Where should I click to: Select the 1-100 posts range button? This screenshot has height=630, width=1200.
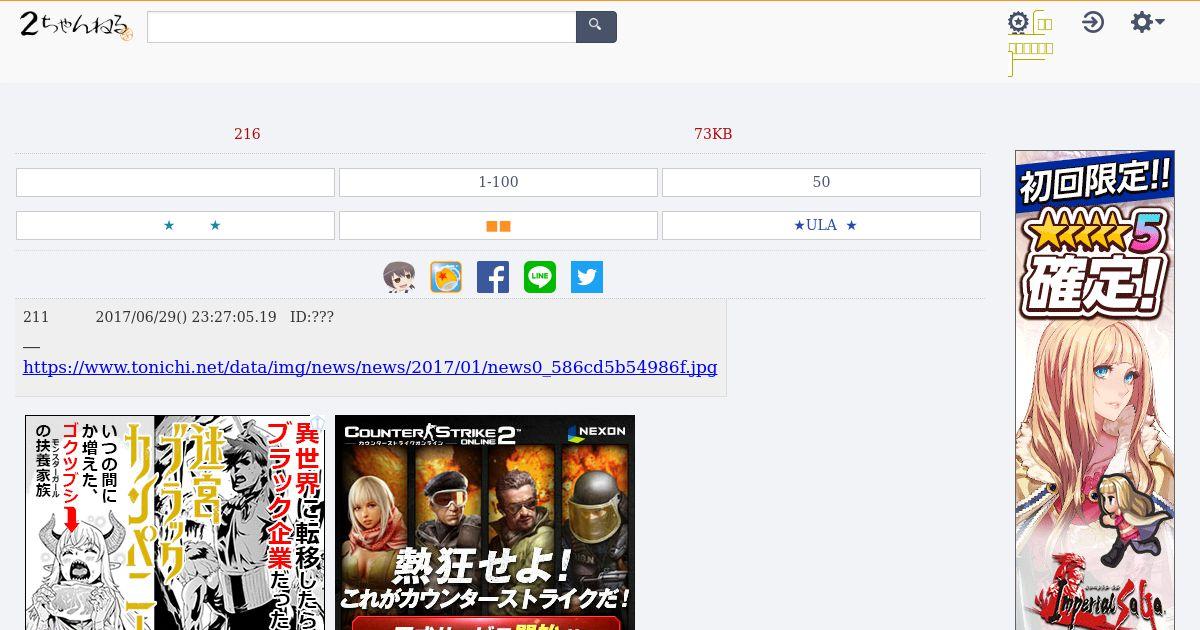pyautogui.click(x=498, y=182)
